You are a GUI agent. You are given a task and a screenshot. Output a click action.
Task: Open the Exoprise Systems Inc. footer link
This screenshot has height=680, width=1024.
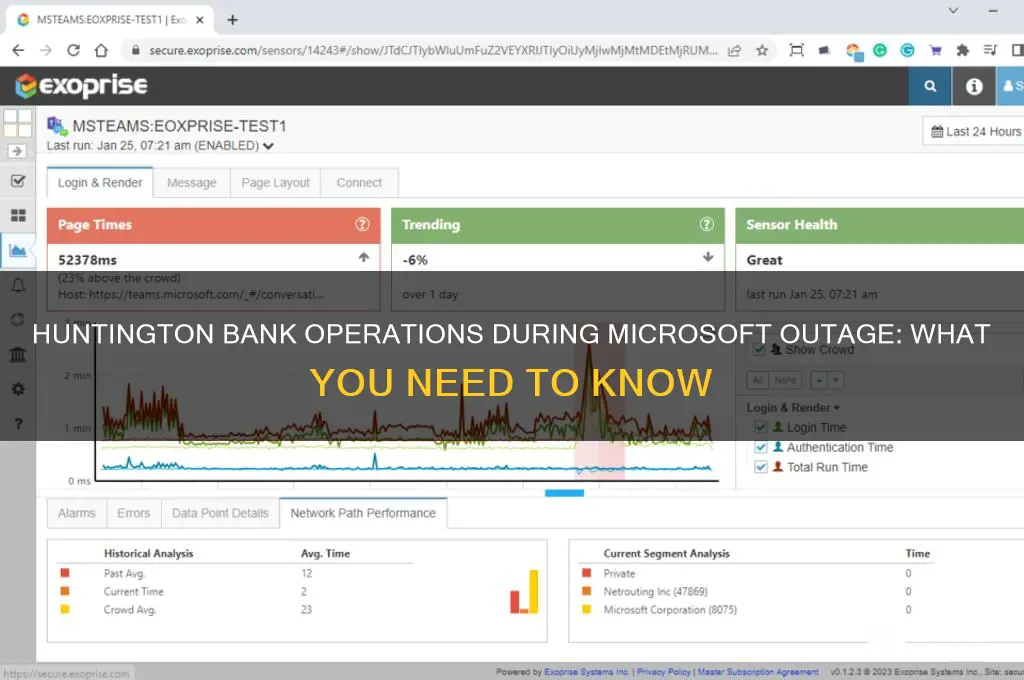click(586, 672)
